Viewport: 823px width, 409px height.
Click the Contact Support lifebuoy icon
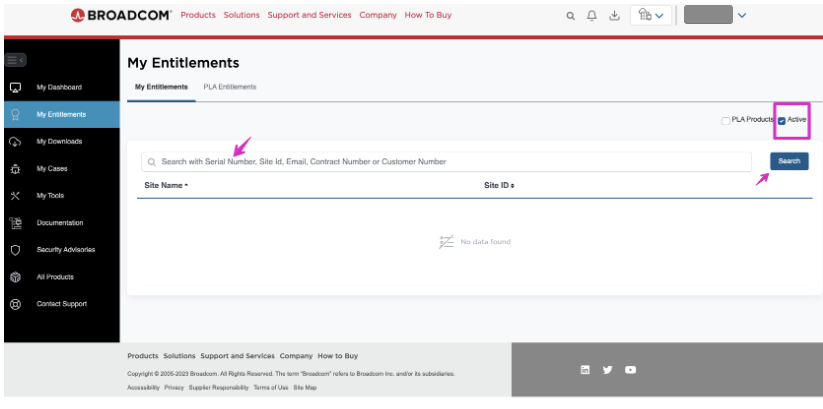(x=15, y=304)
